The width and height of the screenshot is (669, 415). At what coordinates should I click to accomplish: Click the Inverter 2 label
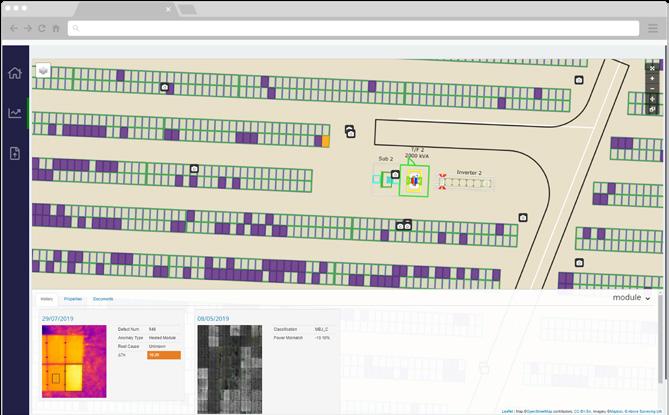coord(469,172)
